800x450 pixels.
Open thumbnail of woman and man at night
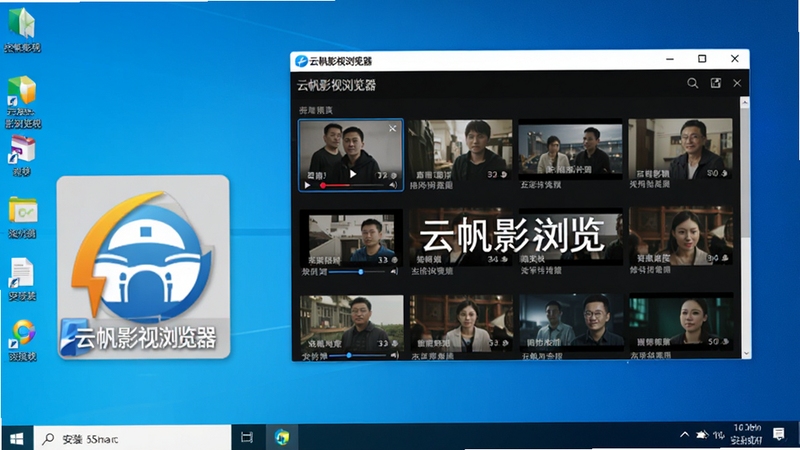pyautogui.click(x=570, y=149)
